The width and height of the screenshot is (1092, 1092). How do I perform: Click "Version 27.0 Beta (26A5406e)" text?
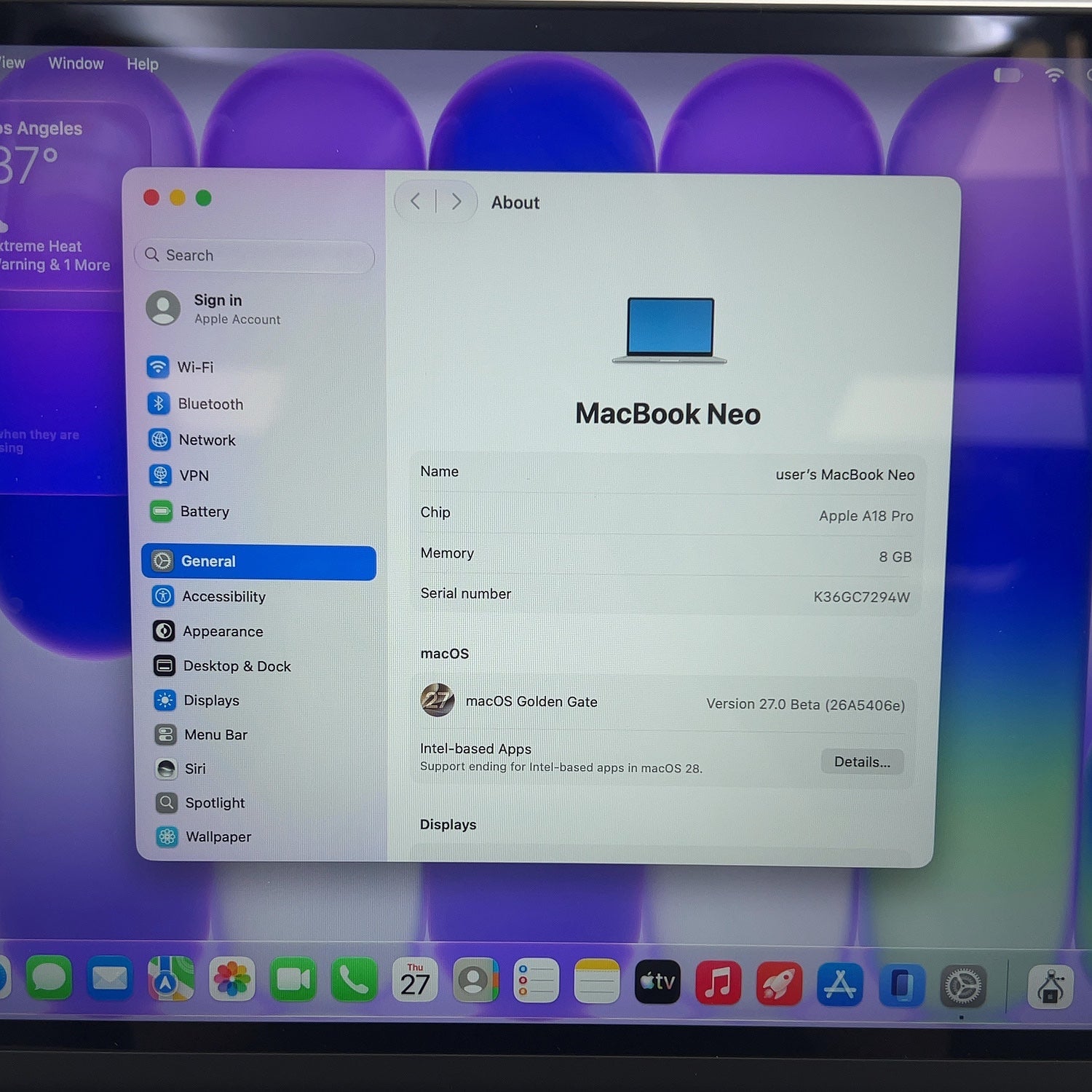(806, 704)
